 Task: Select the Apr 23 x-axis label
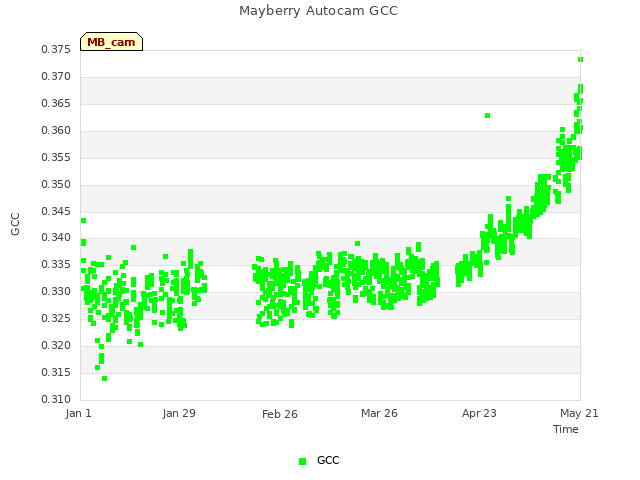[479, 413]
